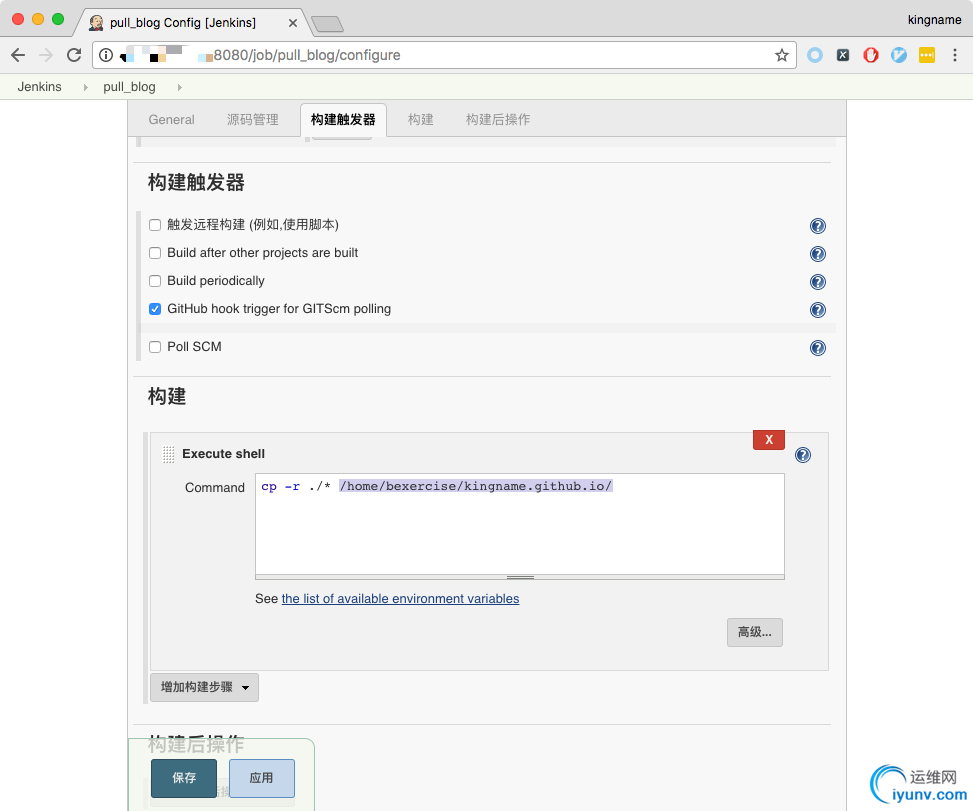The width and height of the screenshot is (973, 811).
Task: Focus the browser address bar
Action: pos(444,55)
